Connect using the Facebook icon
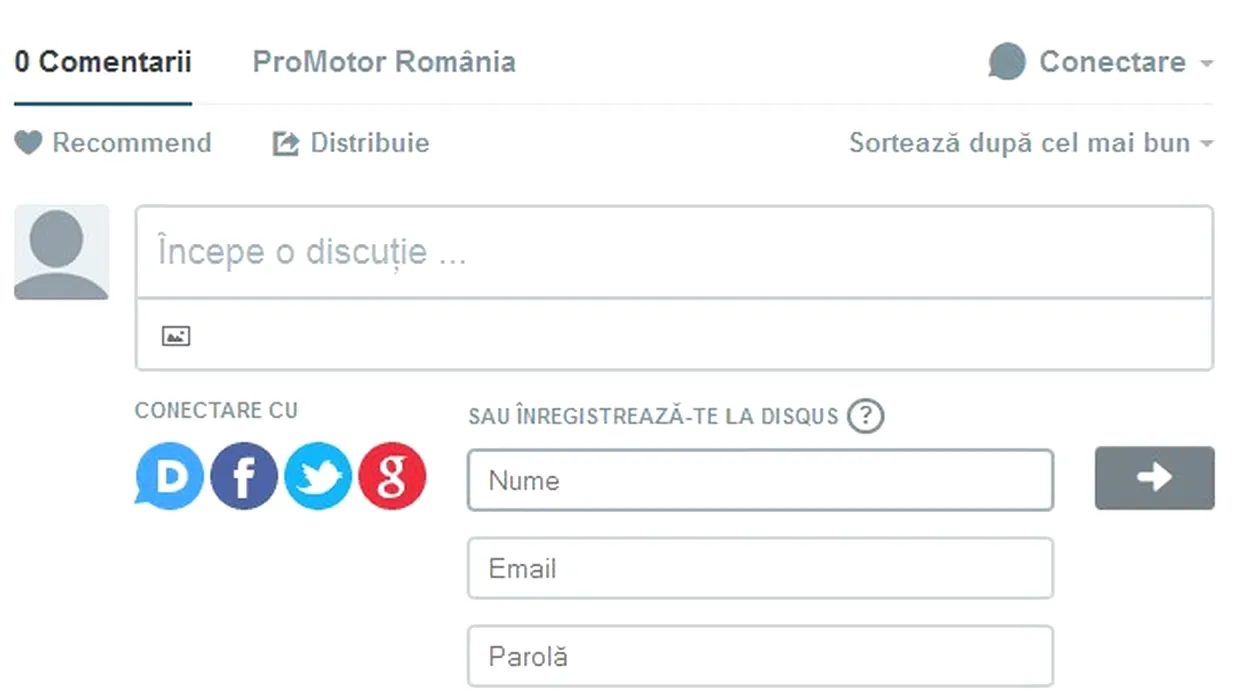This screenshot has width=1239, height=700. pyautogui.click(x=243, y=477)
